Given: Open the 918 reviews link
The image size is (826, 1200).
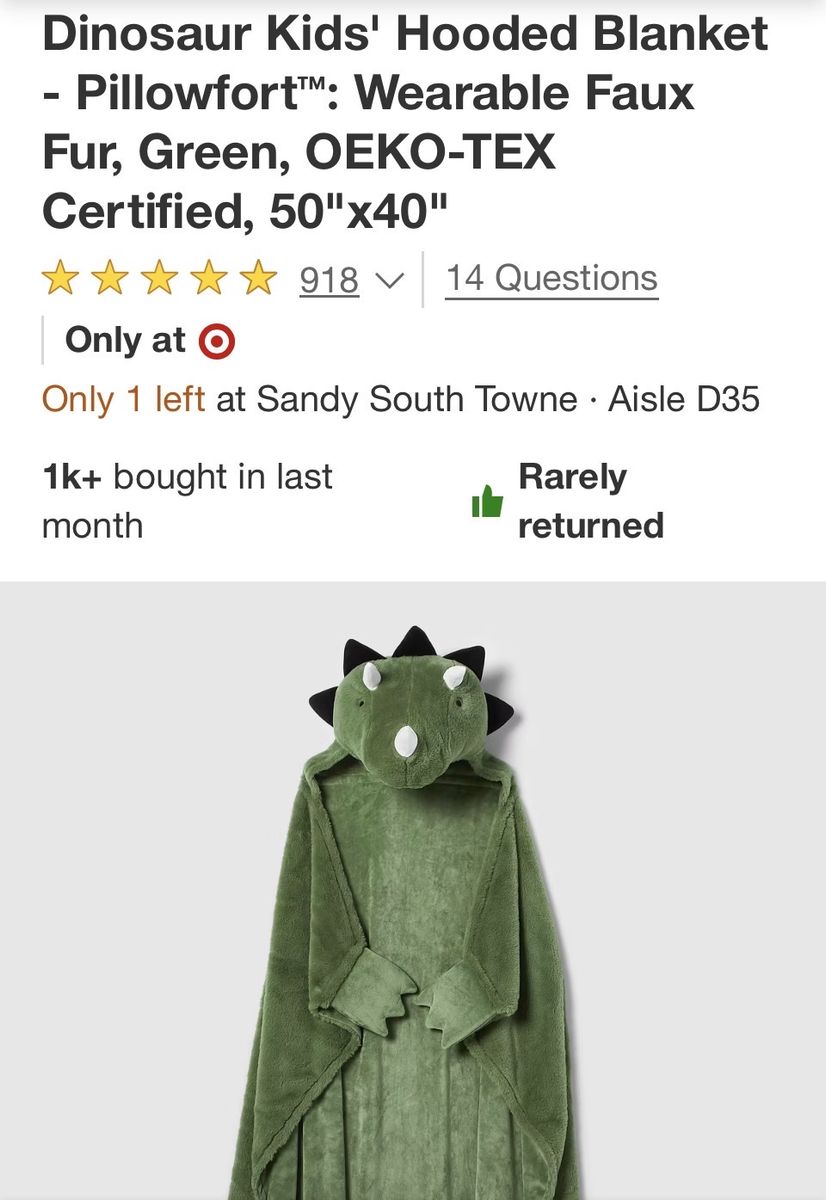Looking at the screenshot, I should point(329,279).
